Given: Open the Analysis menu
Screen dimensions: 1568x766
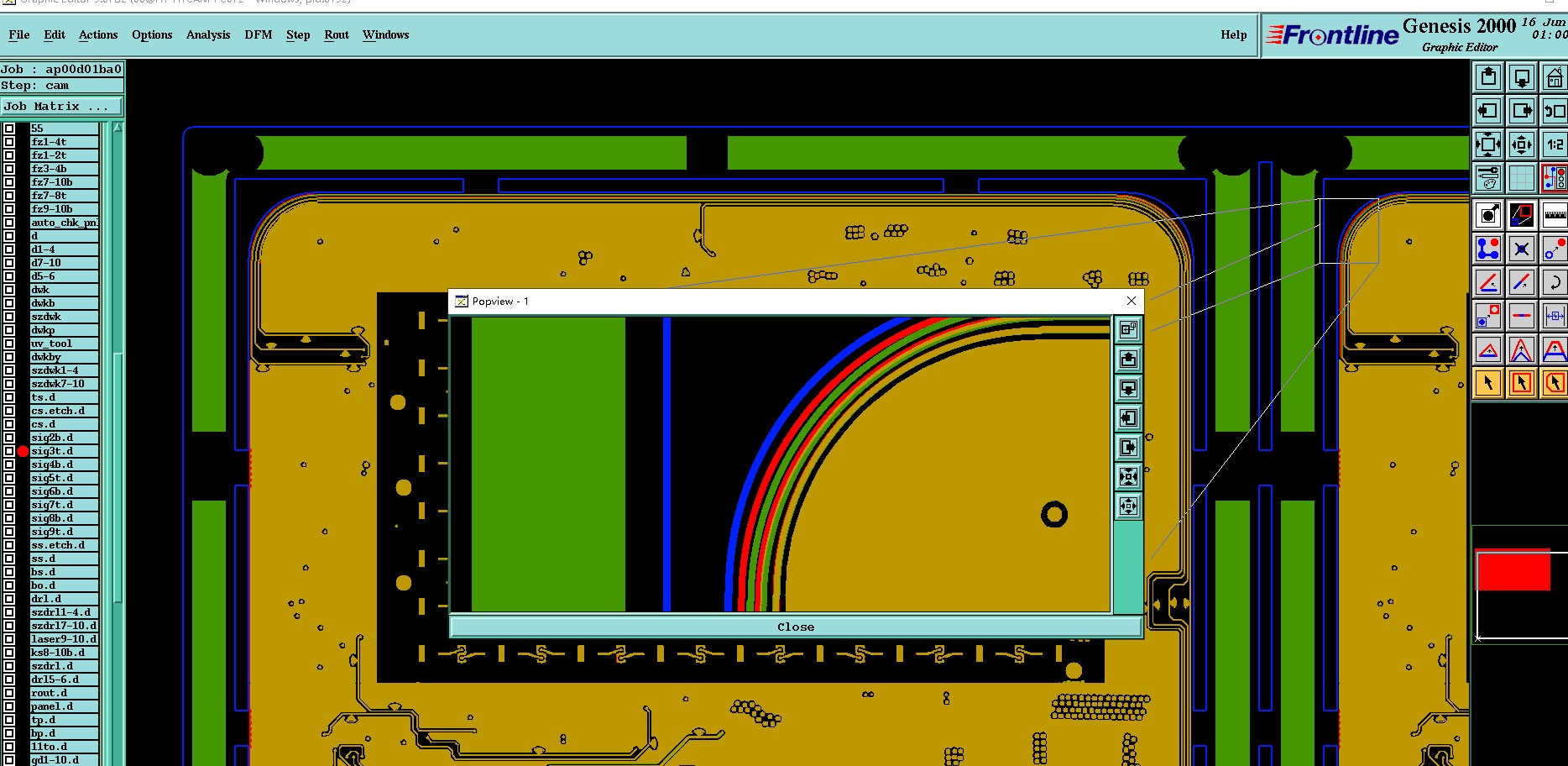Looking at the screenshot, I should click(x=208, y=34).
